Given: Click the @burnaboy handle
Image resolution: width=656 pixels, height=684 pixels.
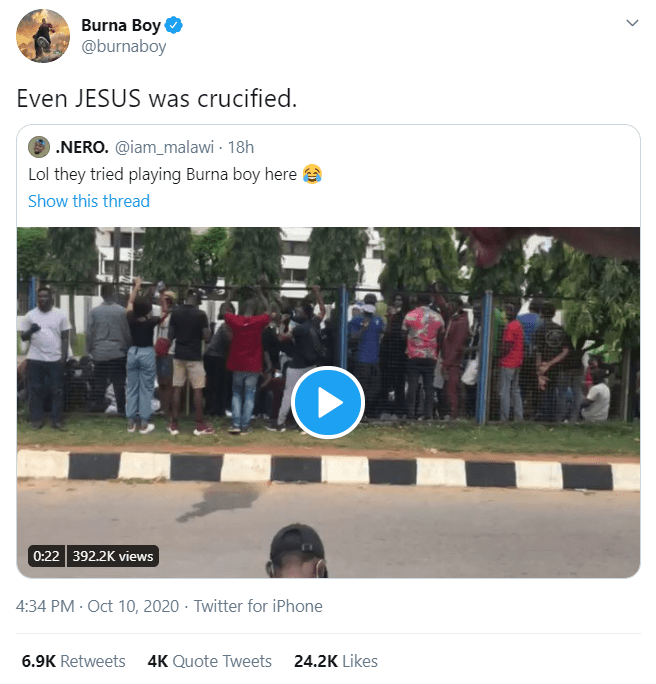Looking at the screenshot, I should [x=123, y=47].
